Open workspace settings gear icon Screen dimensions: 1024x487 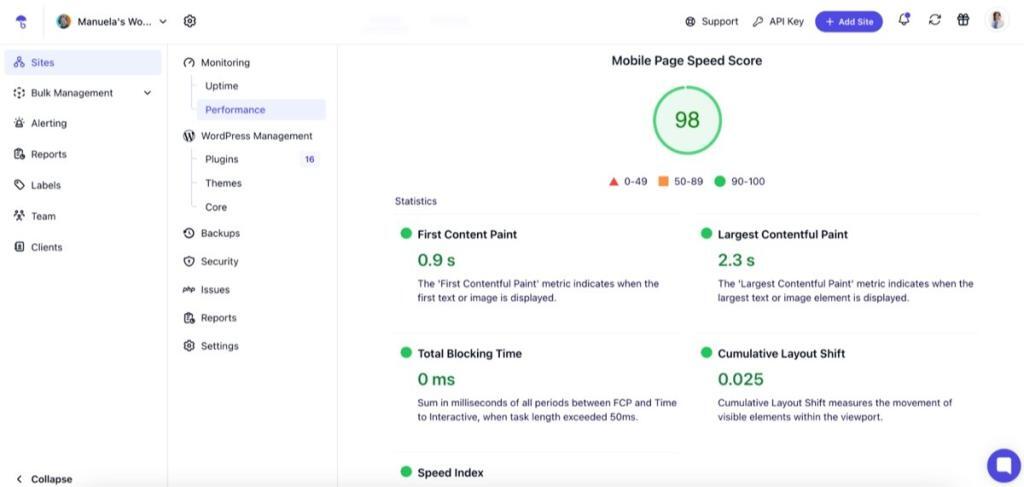tap(190, 21)
